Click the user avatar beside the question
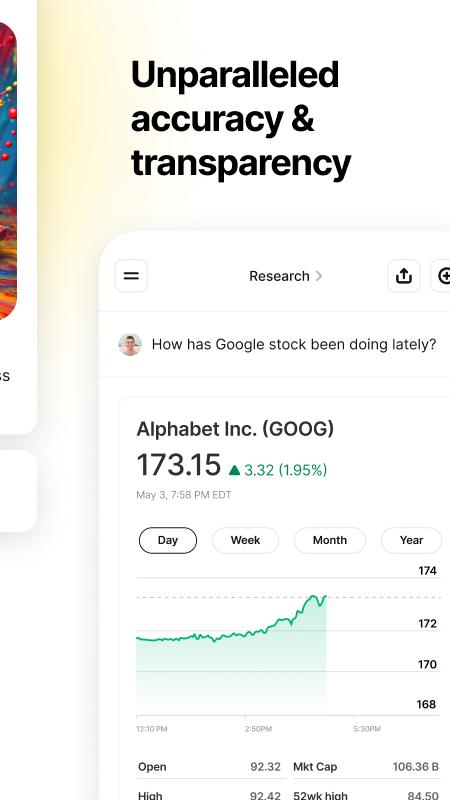The width and height of the screenshot is (450, 800). pyautogui.click(x=130, y=345)
